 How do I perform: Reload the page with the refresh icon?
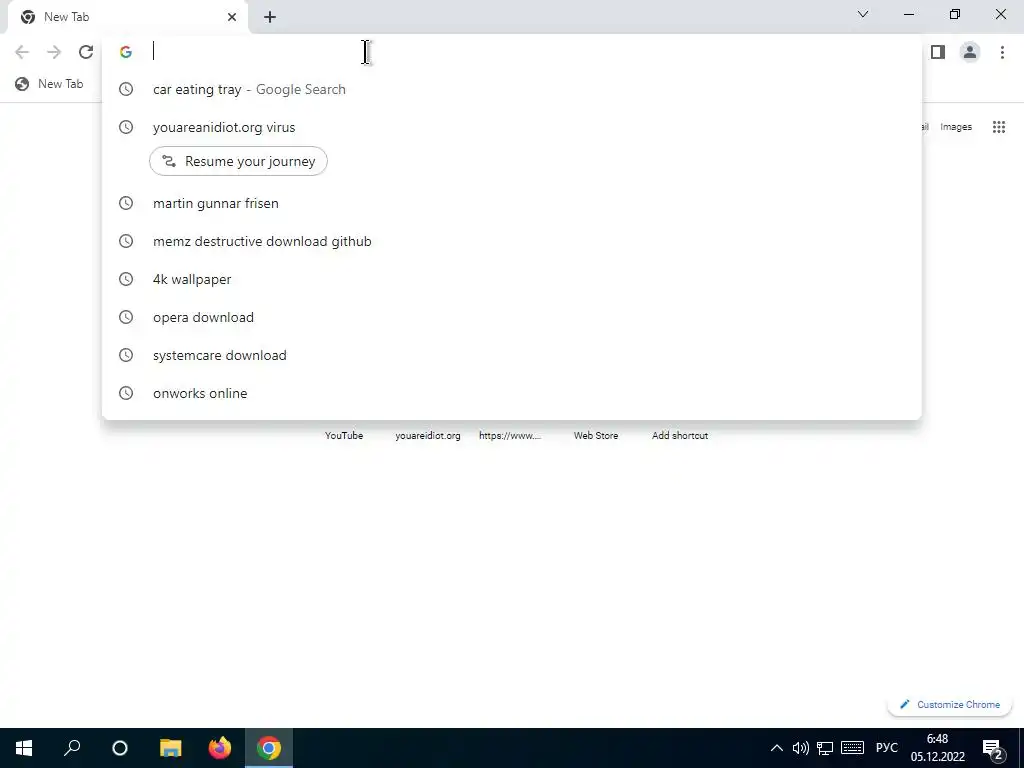coord(86,52)
